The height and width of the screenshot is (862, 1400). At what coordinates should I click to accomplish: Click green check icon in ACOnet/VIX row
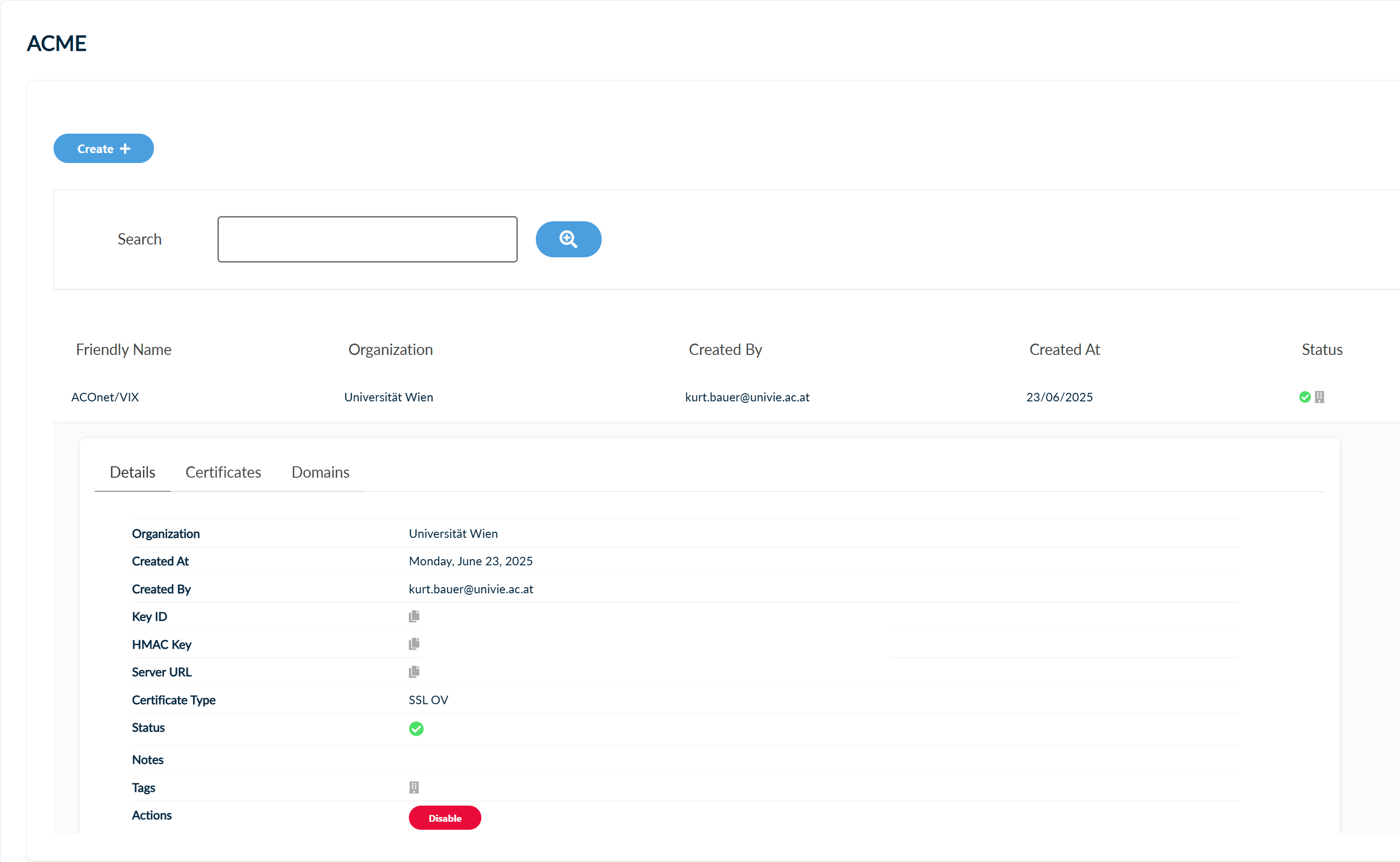pyautogui.click(x=1305, y=397)
